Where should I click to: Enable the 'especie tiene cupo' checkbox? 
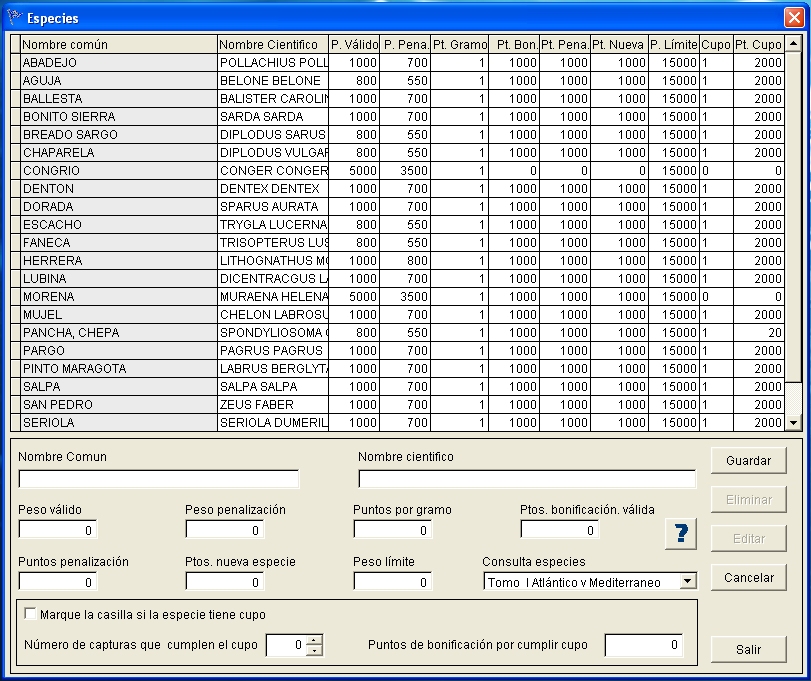(30, 614)
